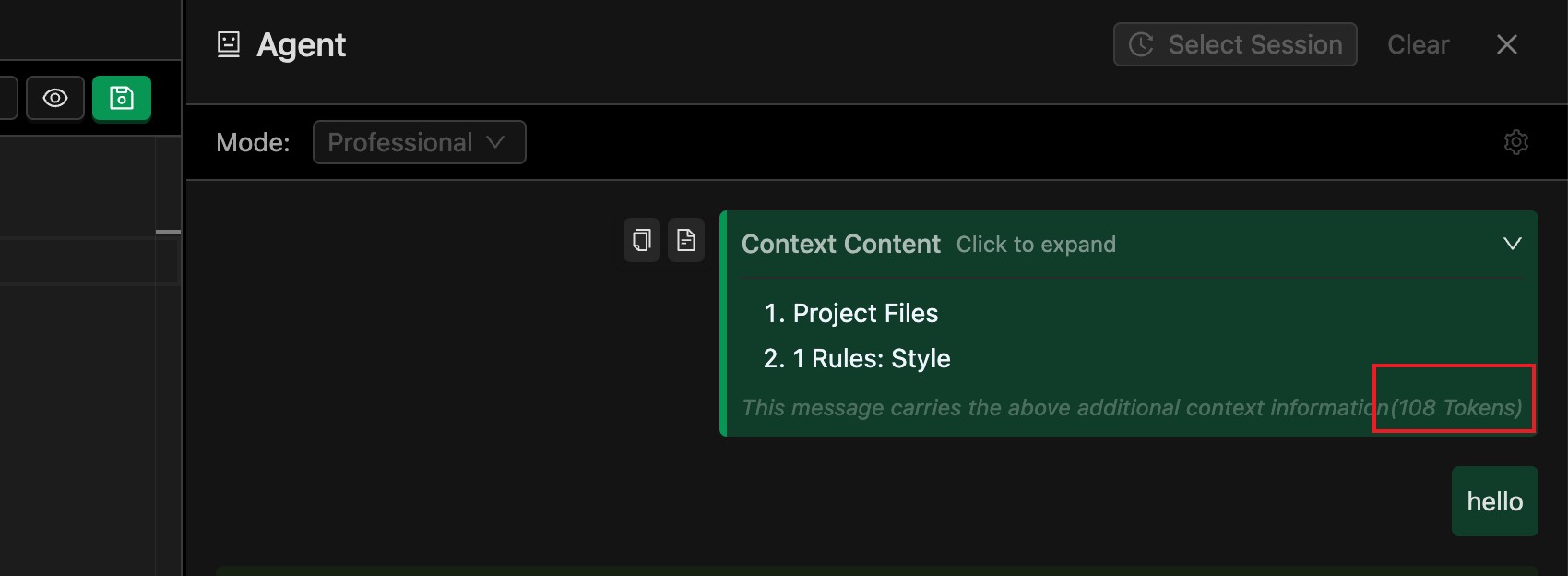The width and height of the screenshot is (1568, 576).
Task: Toggle the eye preview button
Action: 55,98
